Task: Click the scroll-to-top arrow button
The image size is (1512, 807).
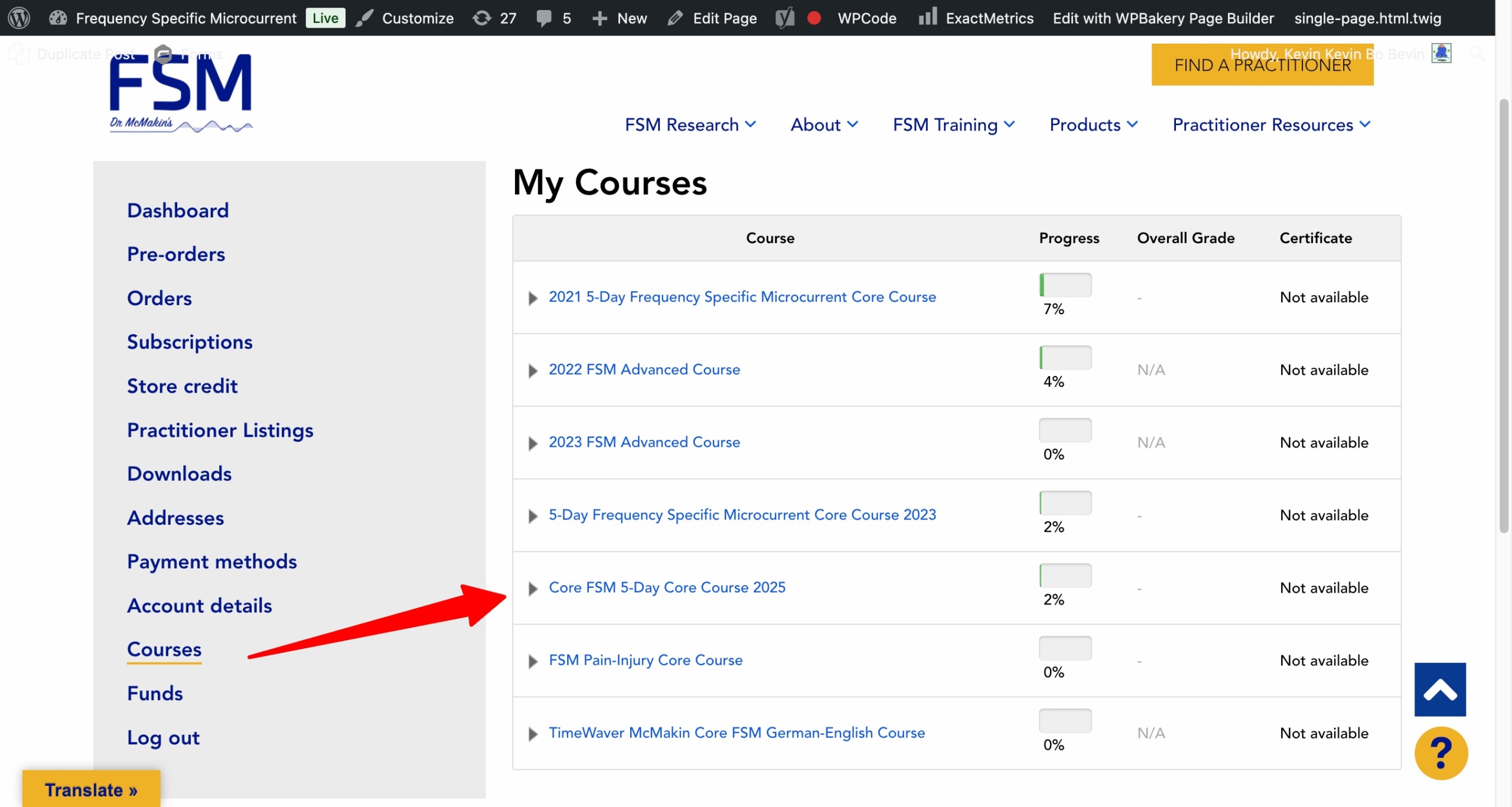Action: 1439,690
